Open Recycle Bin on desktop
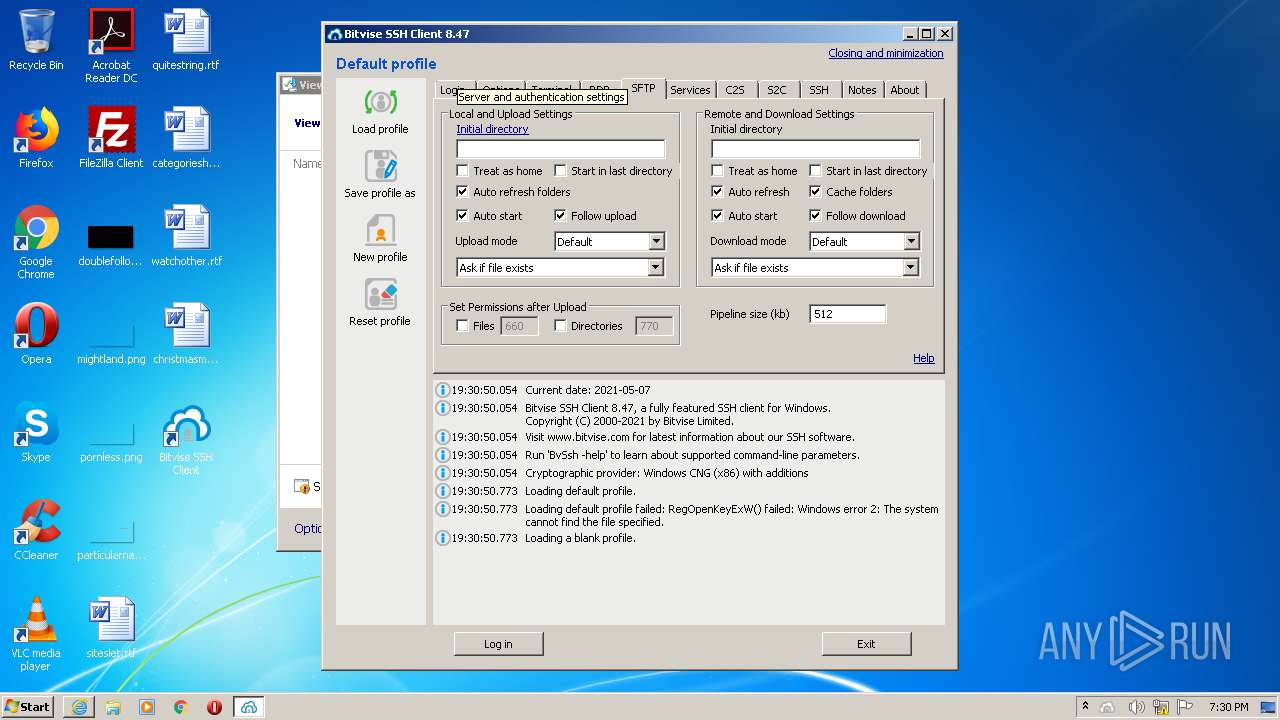 [36, 41]
